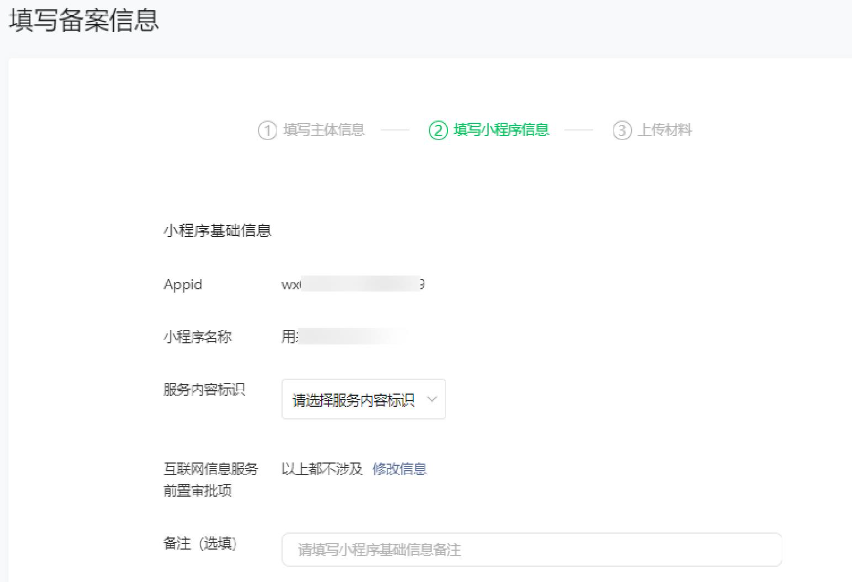The width and height of the screenshot is (852, 582).
Task: Click the step 3 circle icon
Action: pyautogui.click(x=622, y=130)
